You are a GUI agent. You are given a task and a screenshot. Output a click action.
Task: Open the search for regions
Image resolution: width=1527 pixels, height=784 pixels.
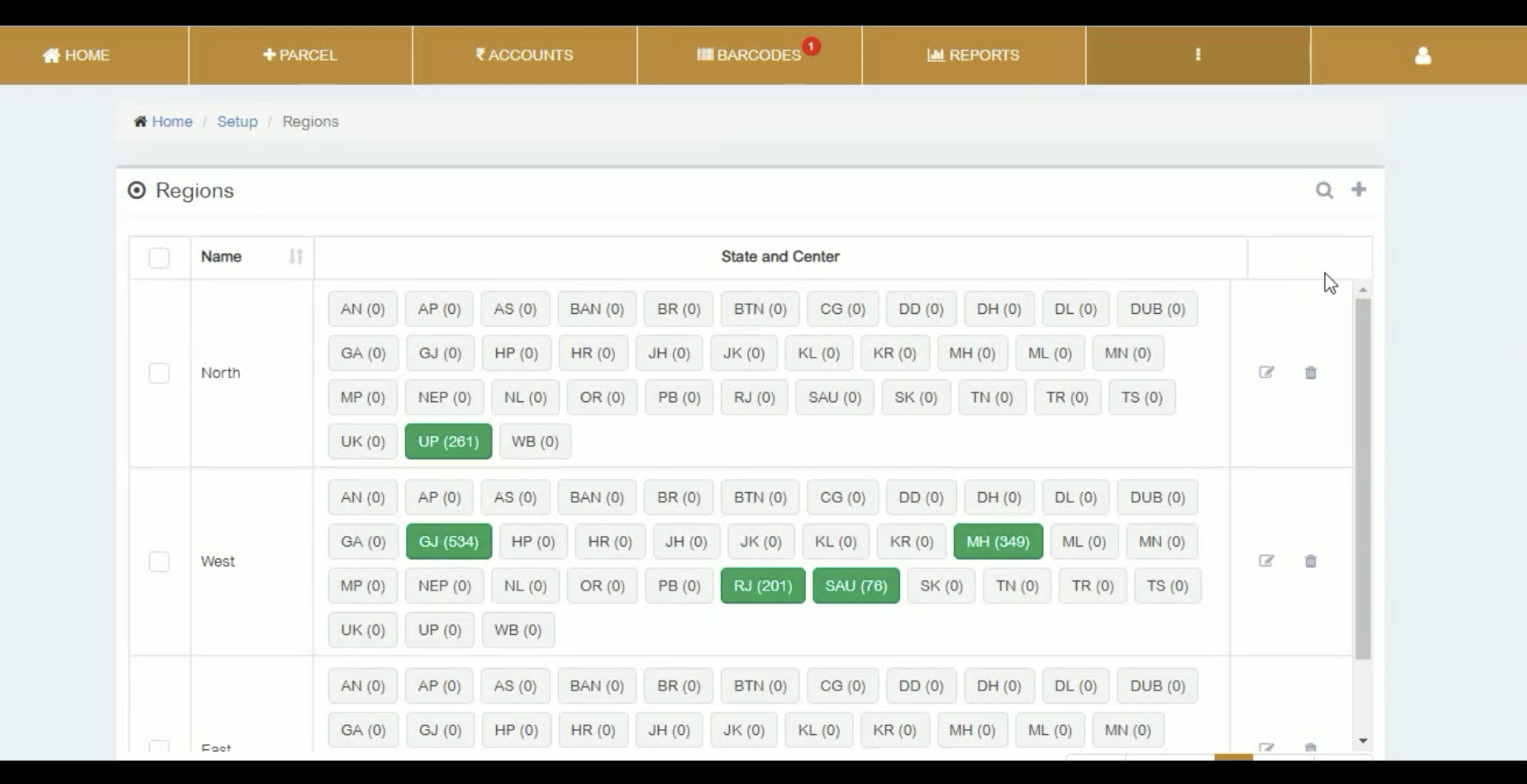pos(1325,190)
